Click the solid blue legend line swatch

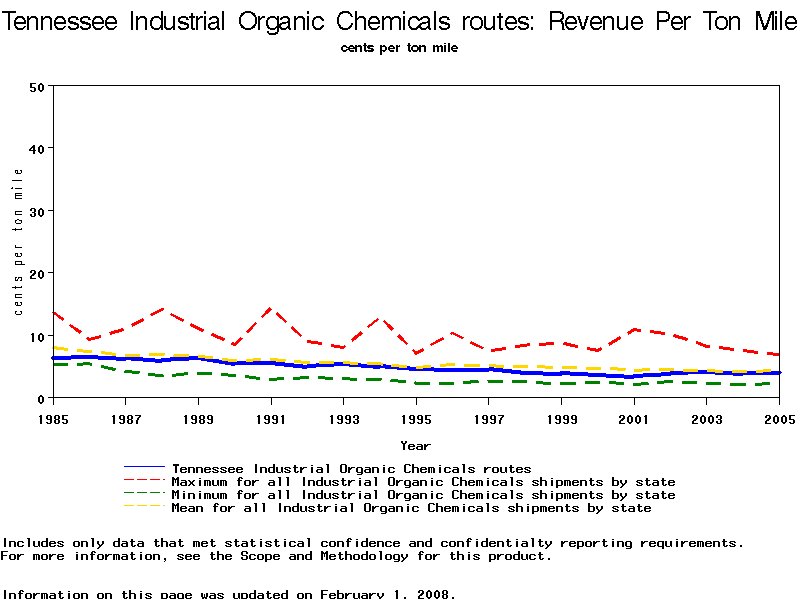click(143, 468)
